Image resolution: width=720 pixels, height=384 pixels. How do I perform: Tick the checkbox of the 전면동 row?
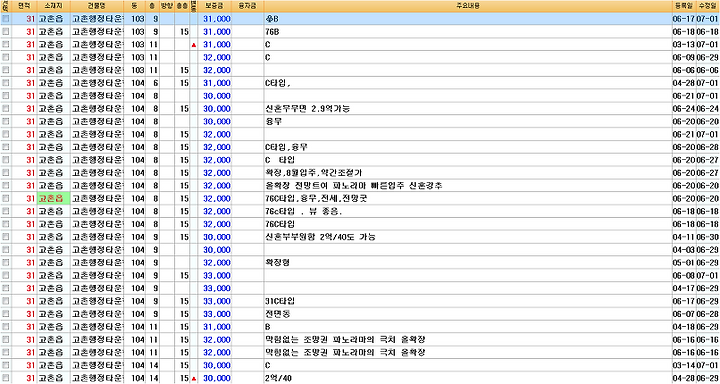tap(6, 315)
